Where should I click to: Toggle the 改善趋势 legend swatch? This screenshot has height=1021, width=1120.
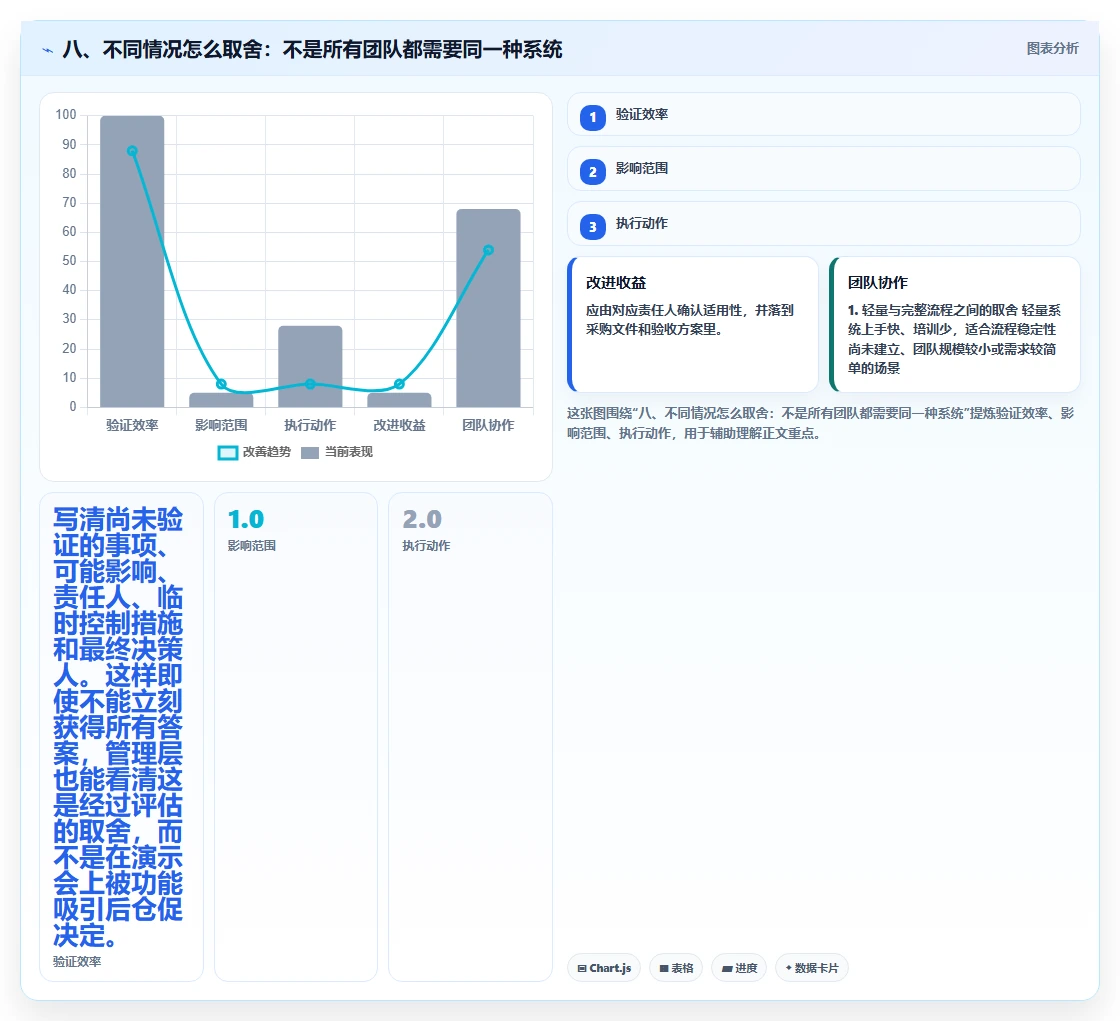(227, 452)
